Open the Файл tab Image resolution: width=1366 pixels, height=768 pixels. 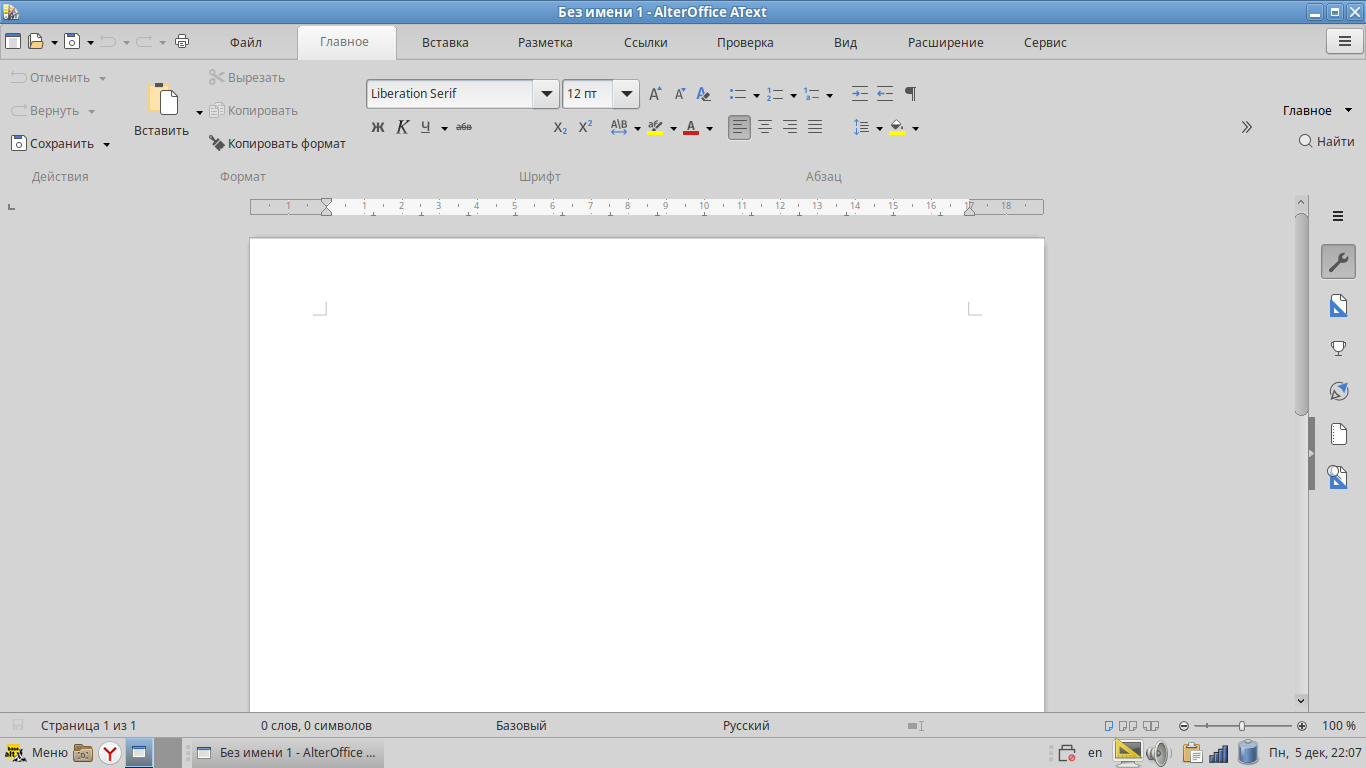[245, 43]
